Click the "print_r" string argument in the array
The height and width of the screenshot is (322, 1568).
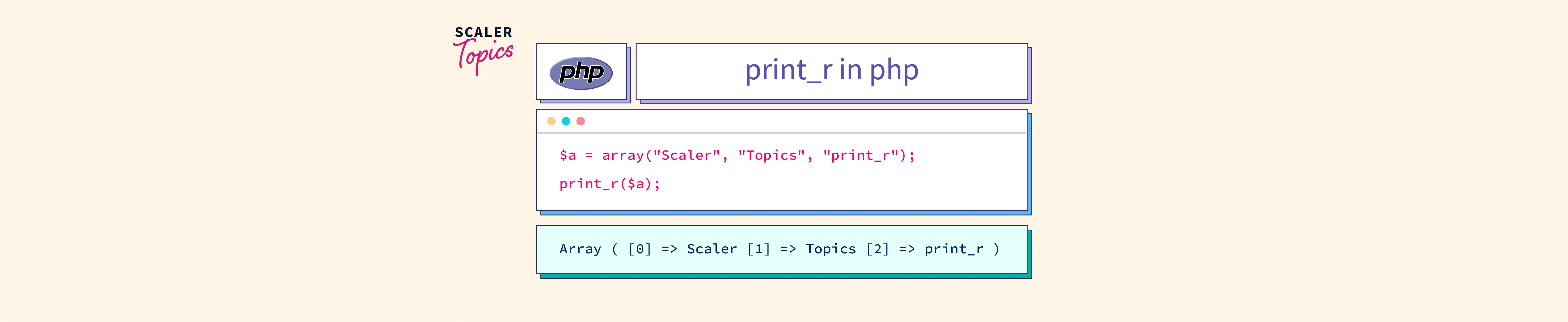click(861, 156)
